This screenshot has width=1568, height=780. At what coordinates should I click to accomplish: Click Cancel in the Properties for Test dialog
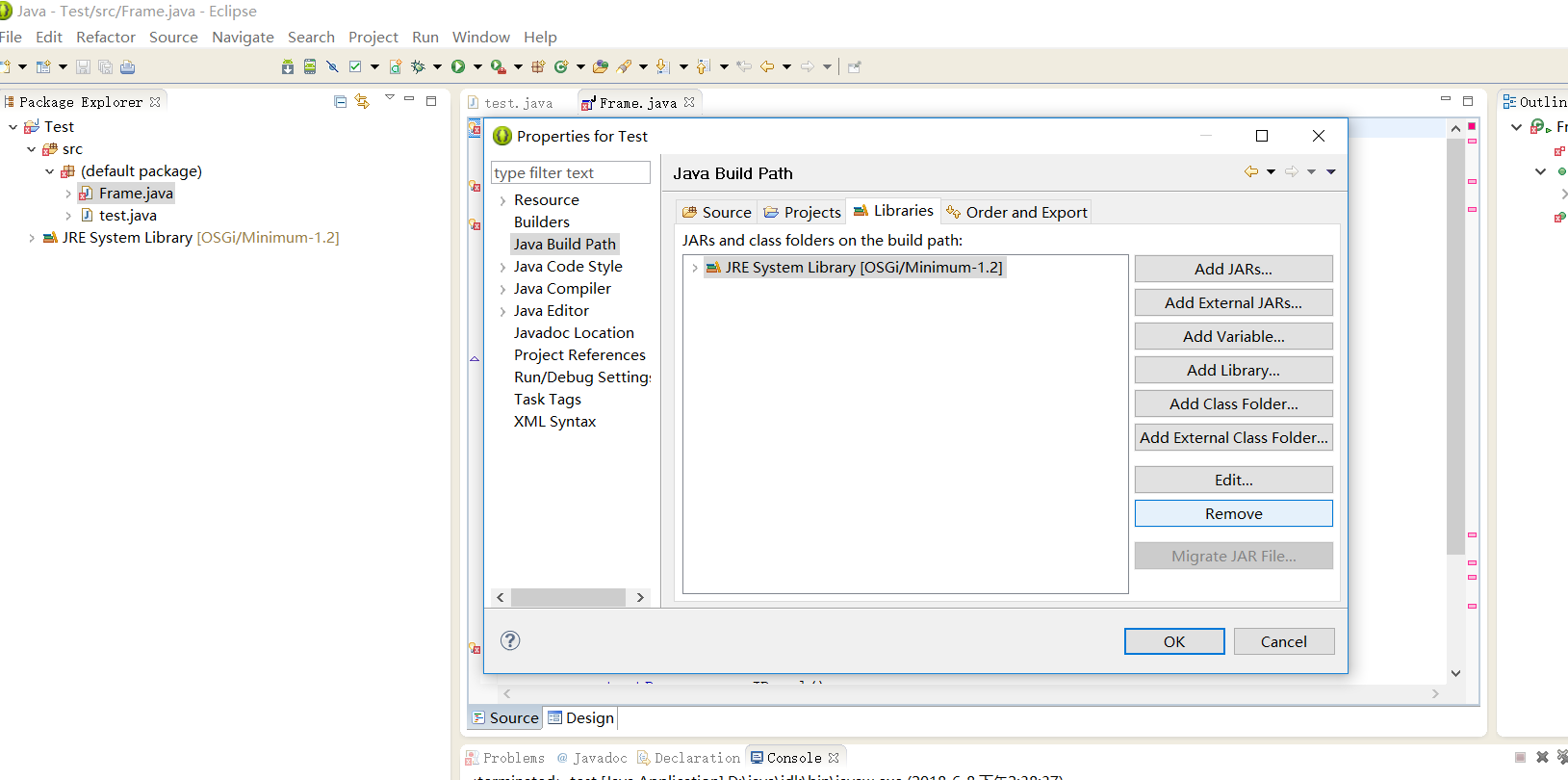(x=1284, y=641)
